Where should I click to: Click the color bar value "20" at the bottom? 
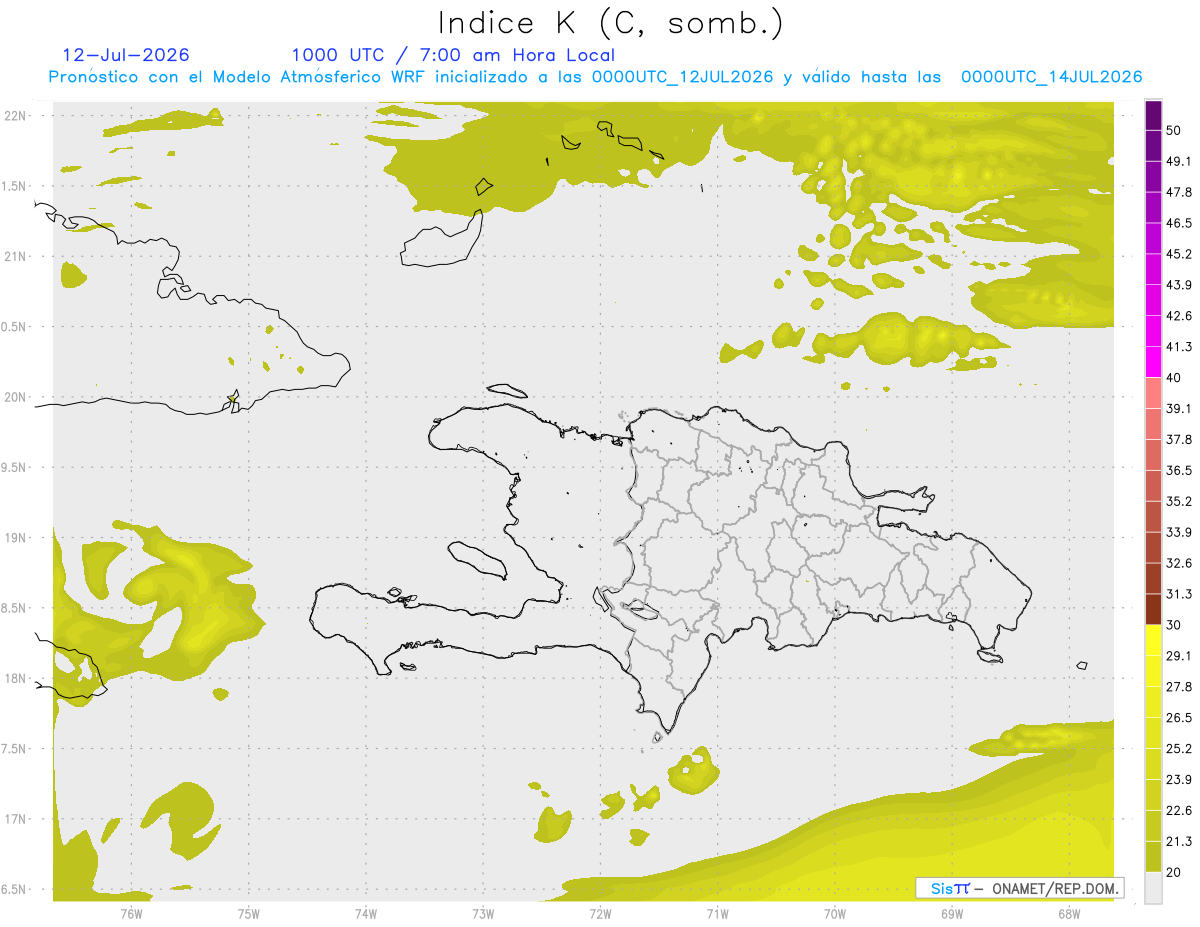click(1175, 873)
